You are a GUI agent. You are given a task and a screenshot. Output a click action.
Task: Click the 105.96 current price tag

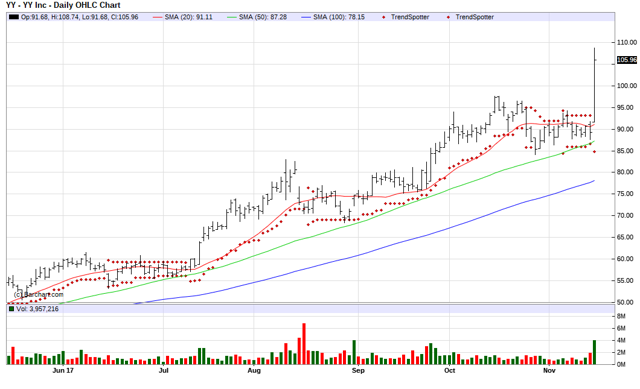(627, 60)
